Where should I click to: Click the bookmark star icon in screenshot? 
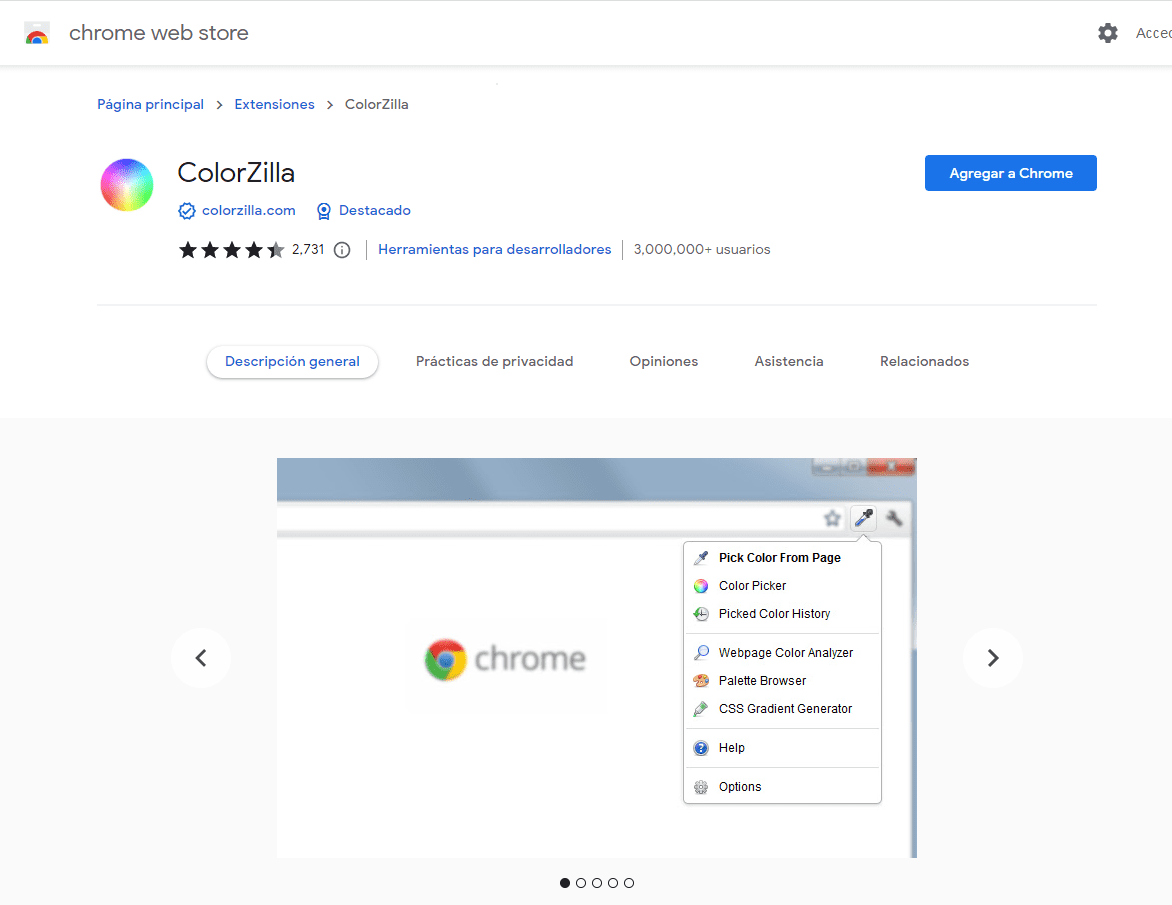tap(832, 518)
